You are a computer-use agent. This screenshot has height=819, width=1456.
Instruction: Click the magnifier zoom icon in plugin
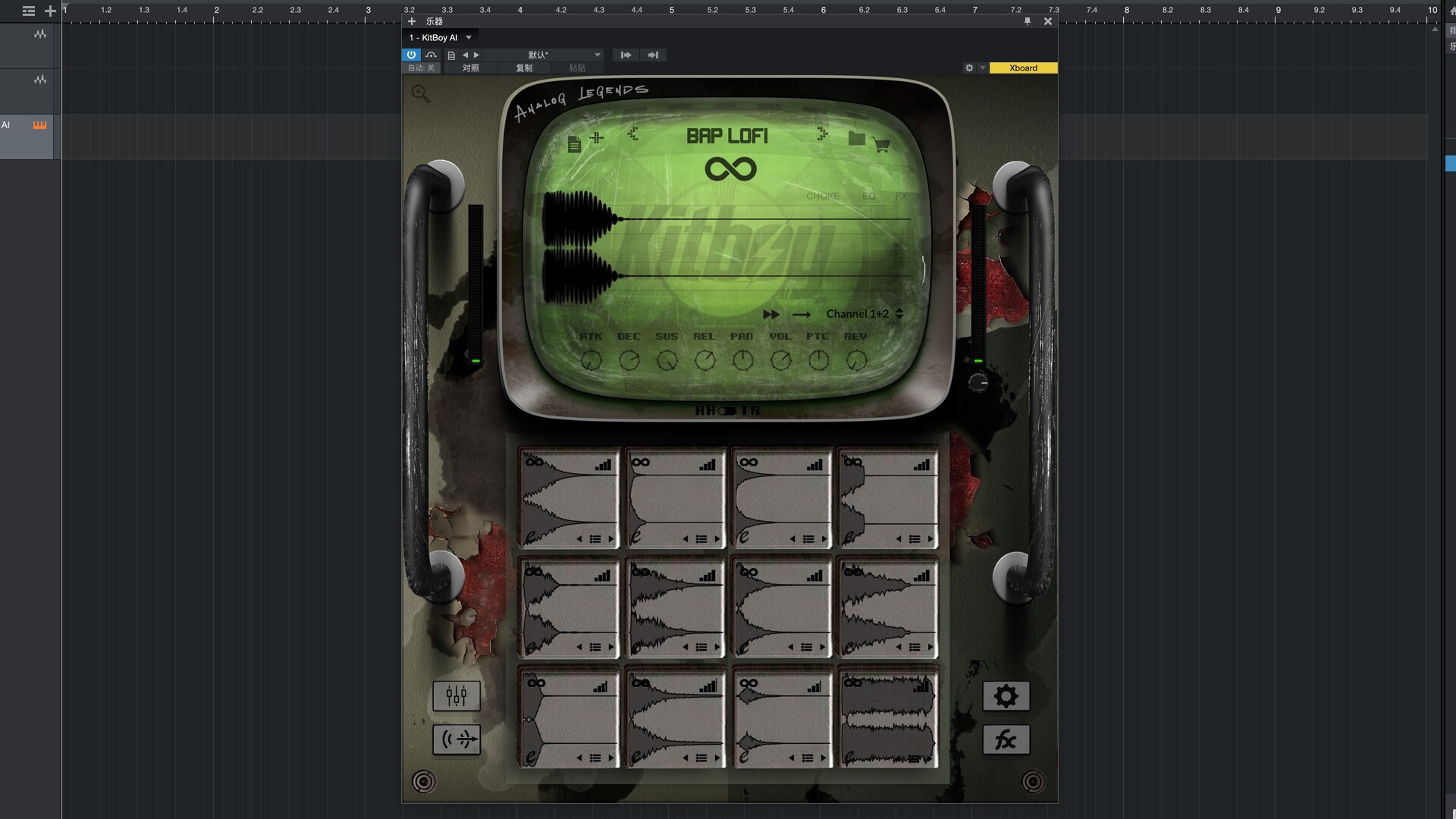(420, 94)
